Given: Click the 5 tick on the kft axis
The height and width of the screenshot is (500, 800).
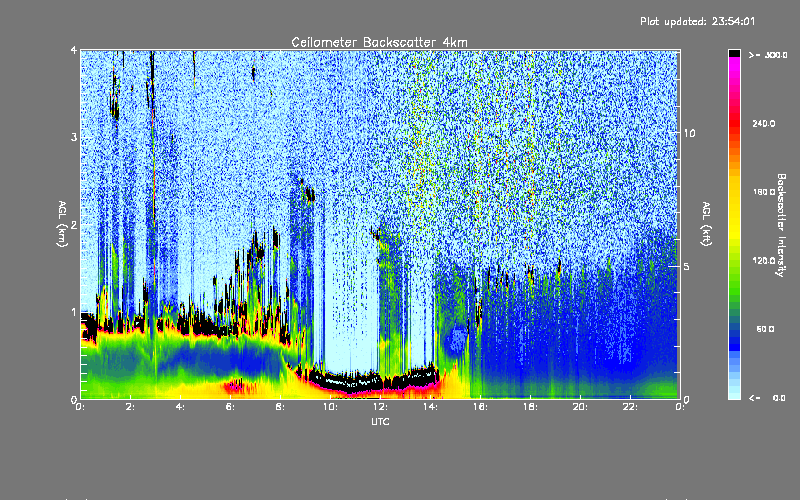Looking at the screenshot, I should click(686, 266).
